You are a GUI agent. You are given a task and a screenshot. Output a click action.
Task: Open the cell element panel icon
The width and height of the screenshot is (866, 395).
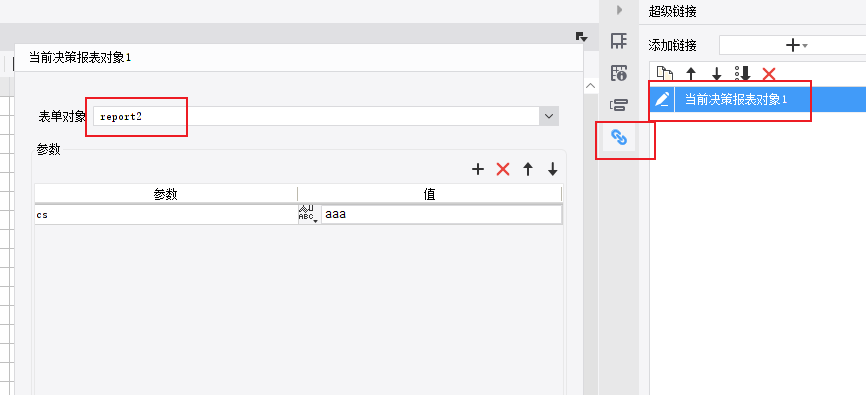[x=619, y=40]
